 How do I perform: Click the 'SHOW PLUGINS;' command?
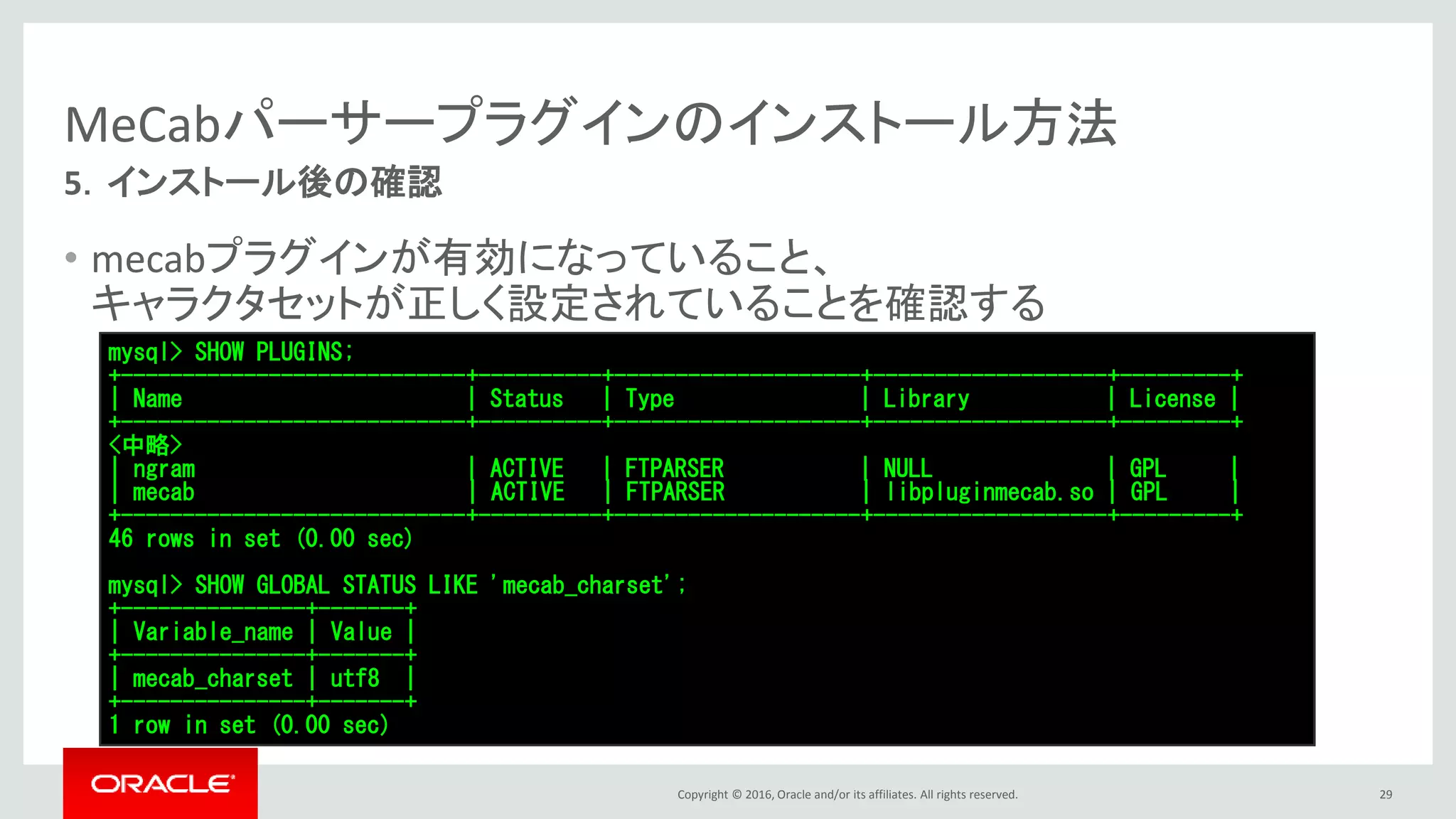(x=274, y=352)
